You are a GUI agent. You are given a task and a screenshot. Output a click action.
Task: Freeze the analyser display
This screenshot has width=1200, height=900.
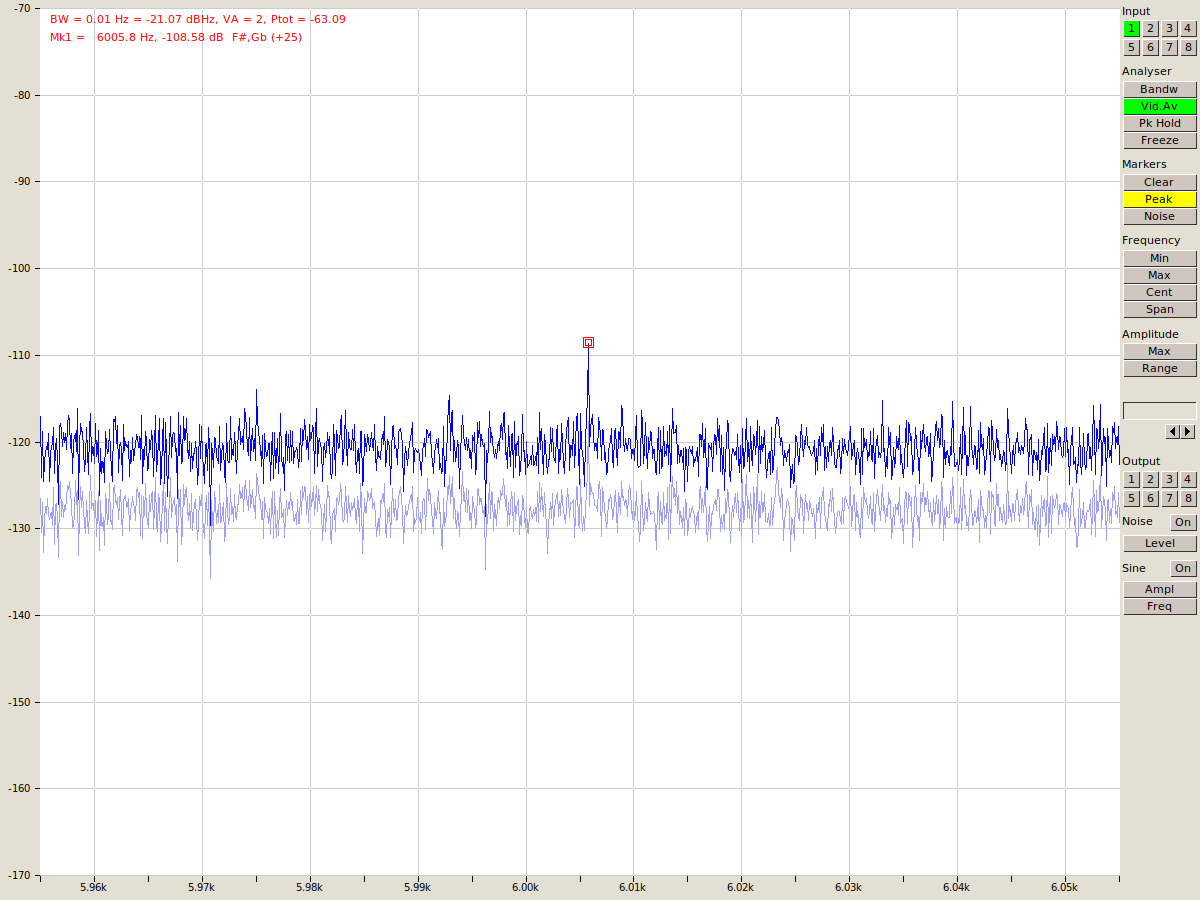1159,140
